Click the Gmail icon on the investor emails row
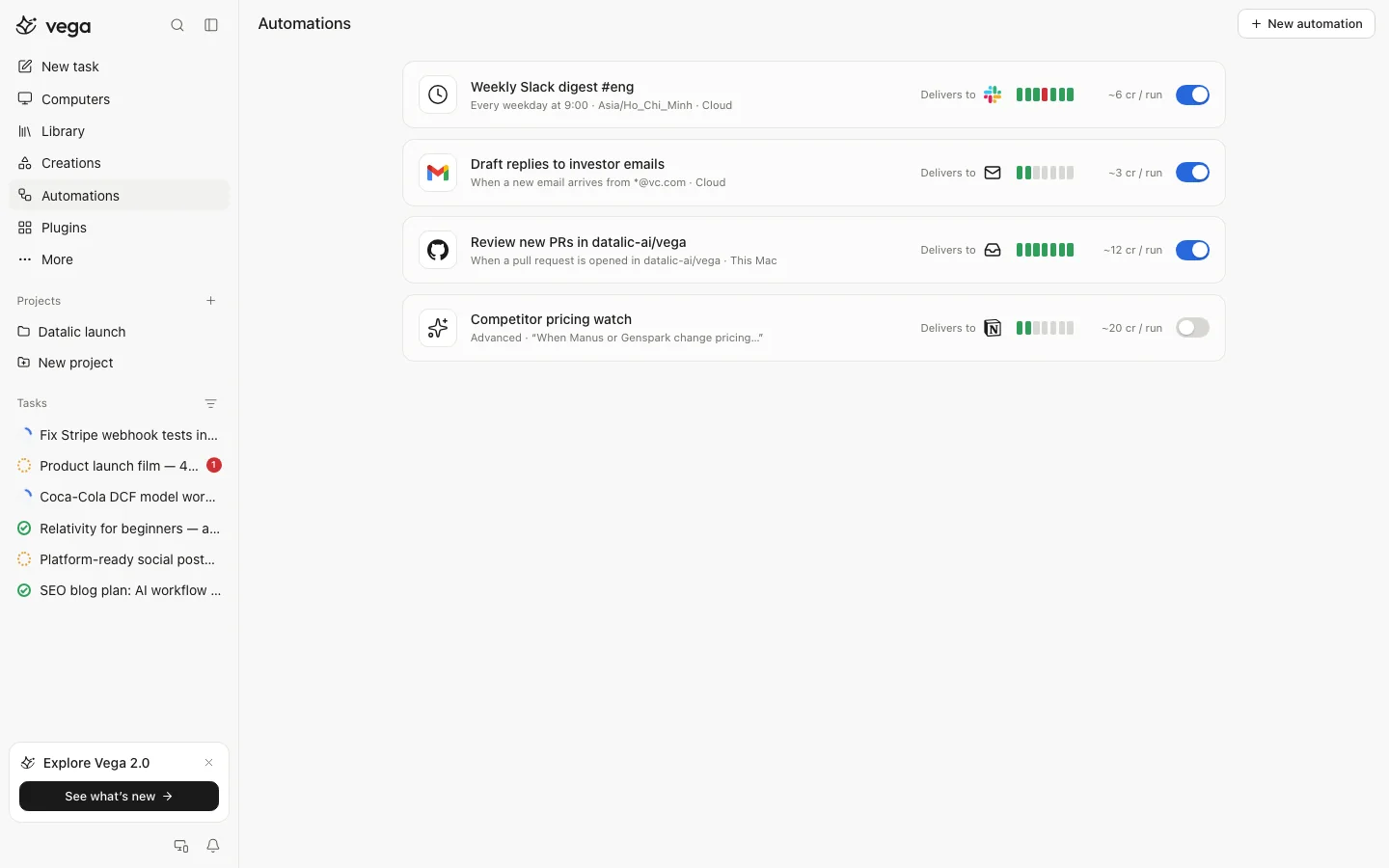The height and width of the screenshot is (868, 1389). 438,173
